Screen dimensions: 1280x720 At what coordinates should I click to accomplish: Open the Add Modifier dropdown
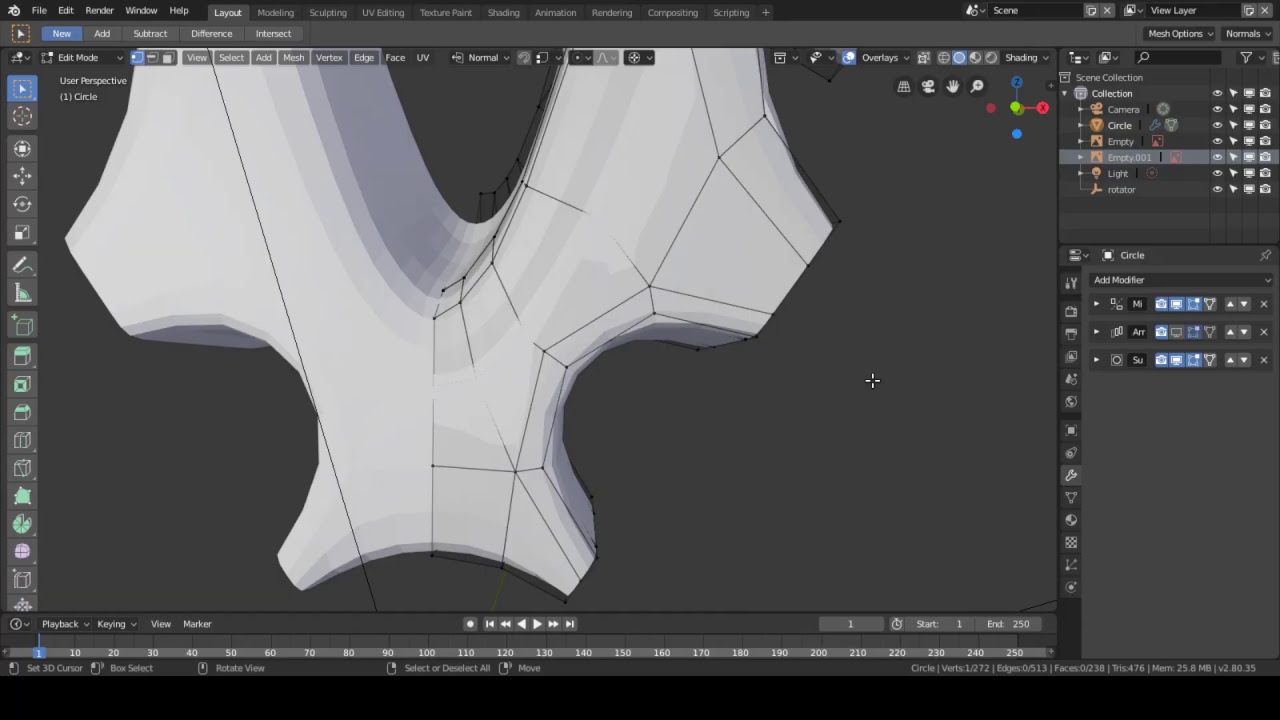[1181, 280]
